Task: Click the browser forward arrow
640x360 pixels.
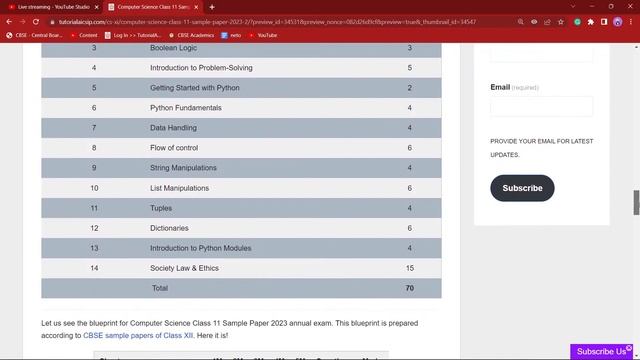Action: (22, 22)
